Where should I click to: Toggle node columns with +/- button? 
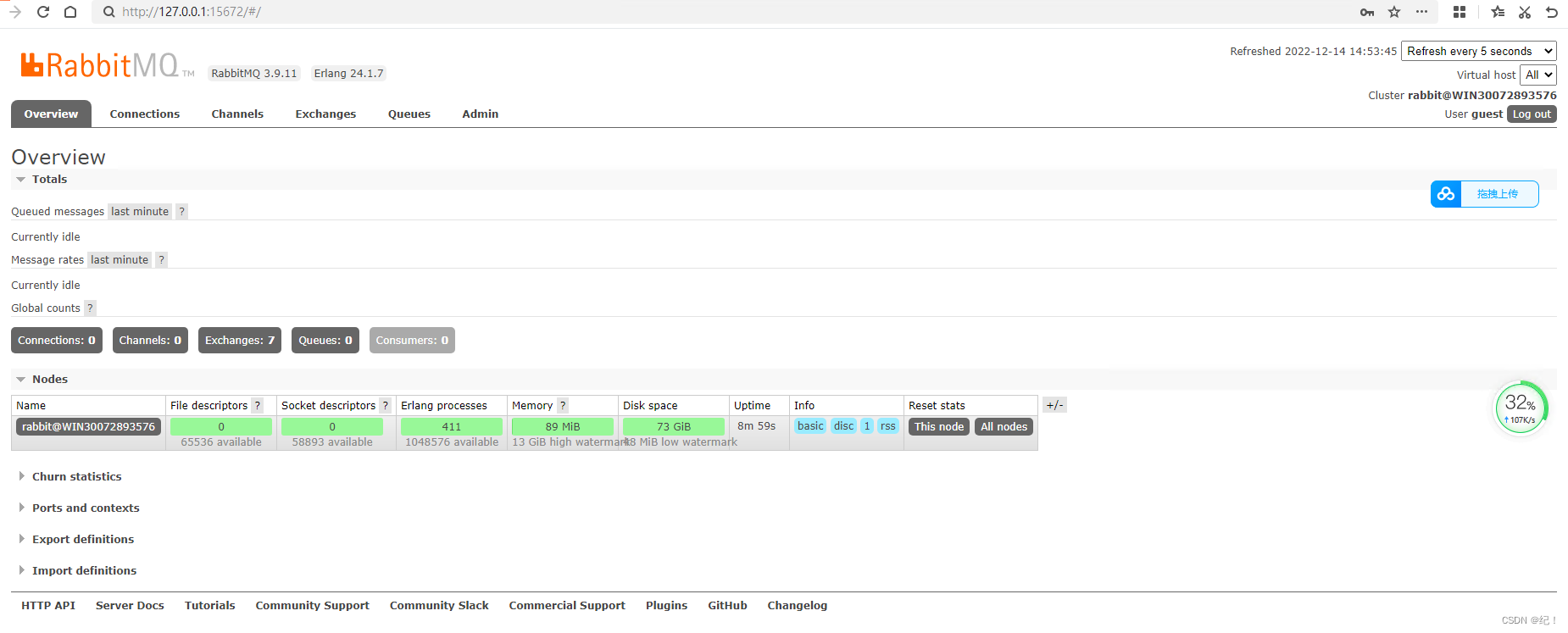(1054, 405)
